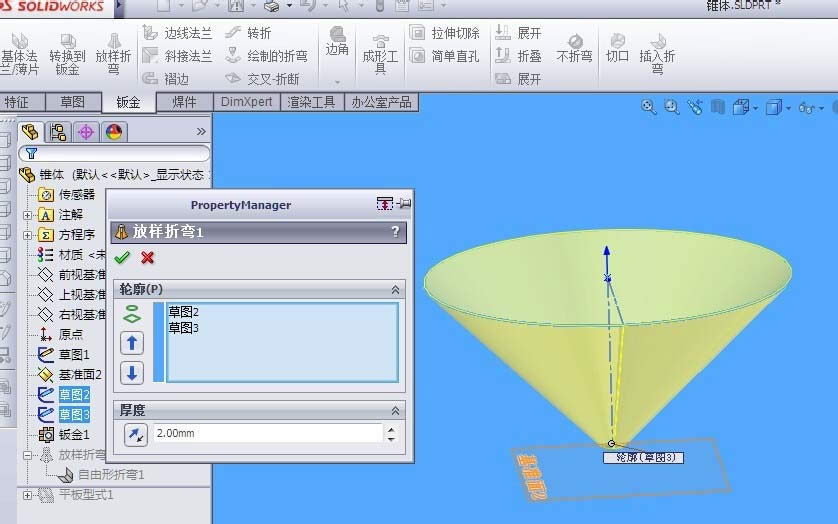The width and height of the screenshot is (838, 524).
Task: Click the Forming Tool (成形工具) icon
Action: click(380, 55)
